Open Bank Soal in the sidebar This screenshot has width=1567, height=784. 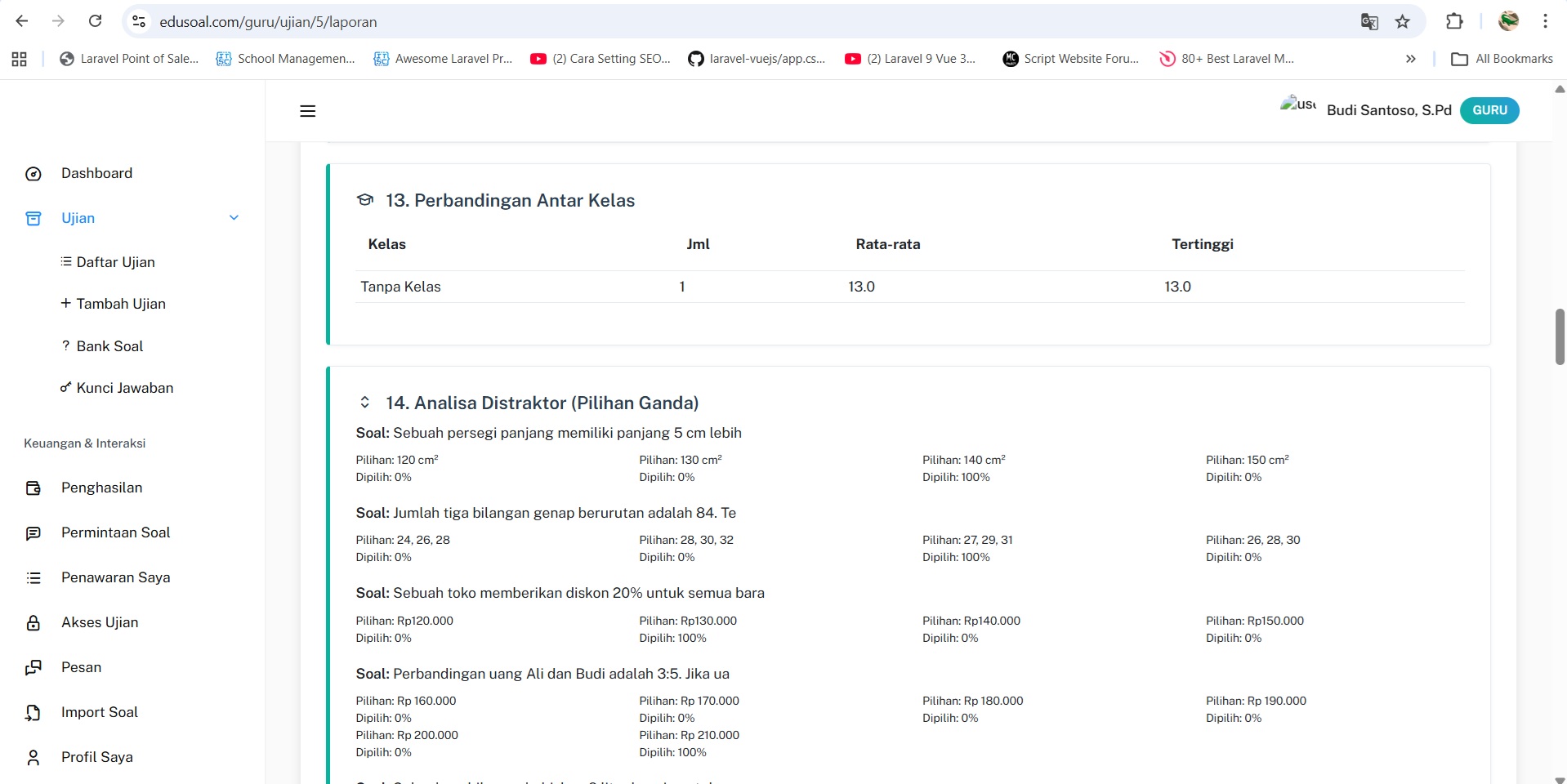(x=109, y=346)
